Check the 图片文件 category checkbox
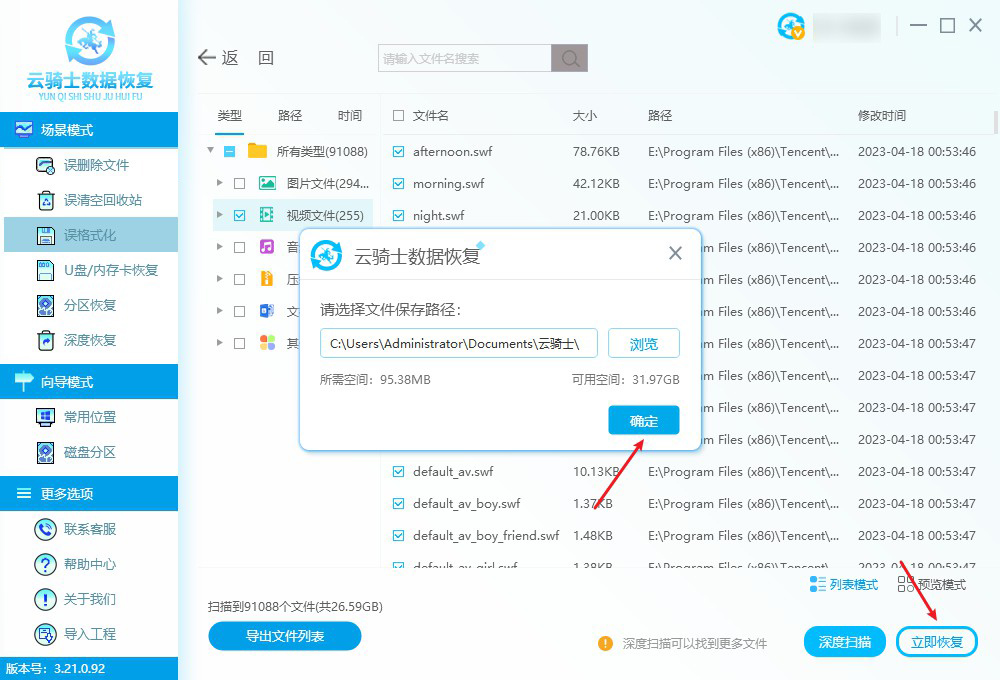 (237, 183)
